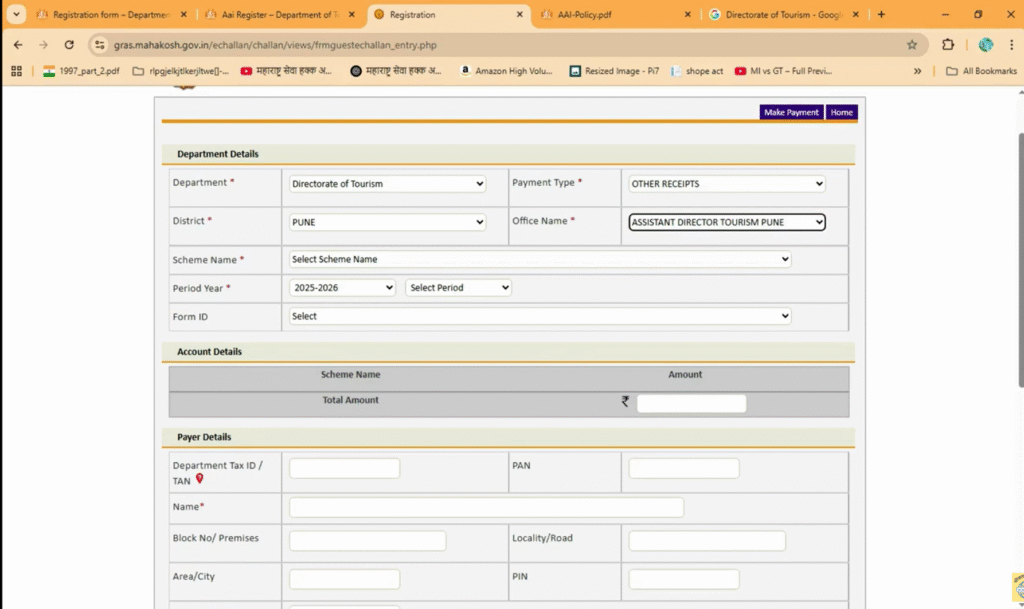This screenshot has height=609, width=1024.
Task: Open the Scheme Name dropdown
Action: pos(540,259)
